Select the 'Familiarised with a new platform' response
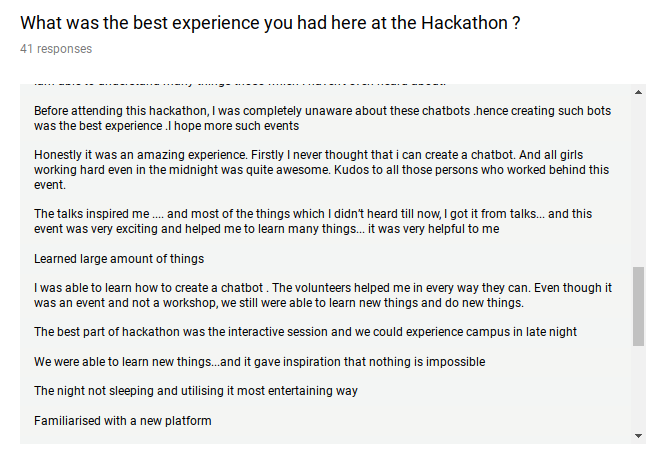The width and height of the screenshot is (662, 468). pos(123,421)
